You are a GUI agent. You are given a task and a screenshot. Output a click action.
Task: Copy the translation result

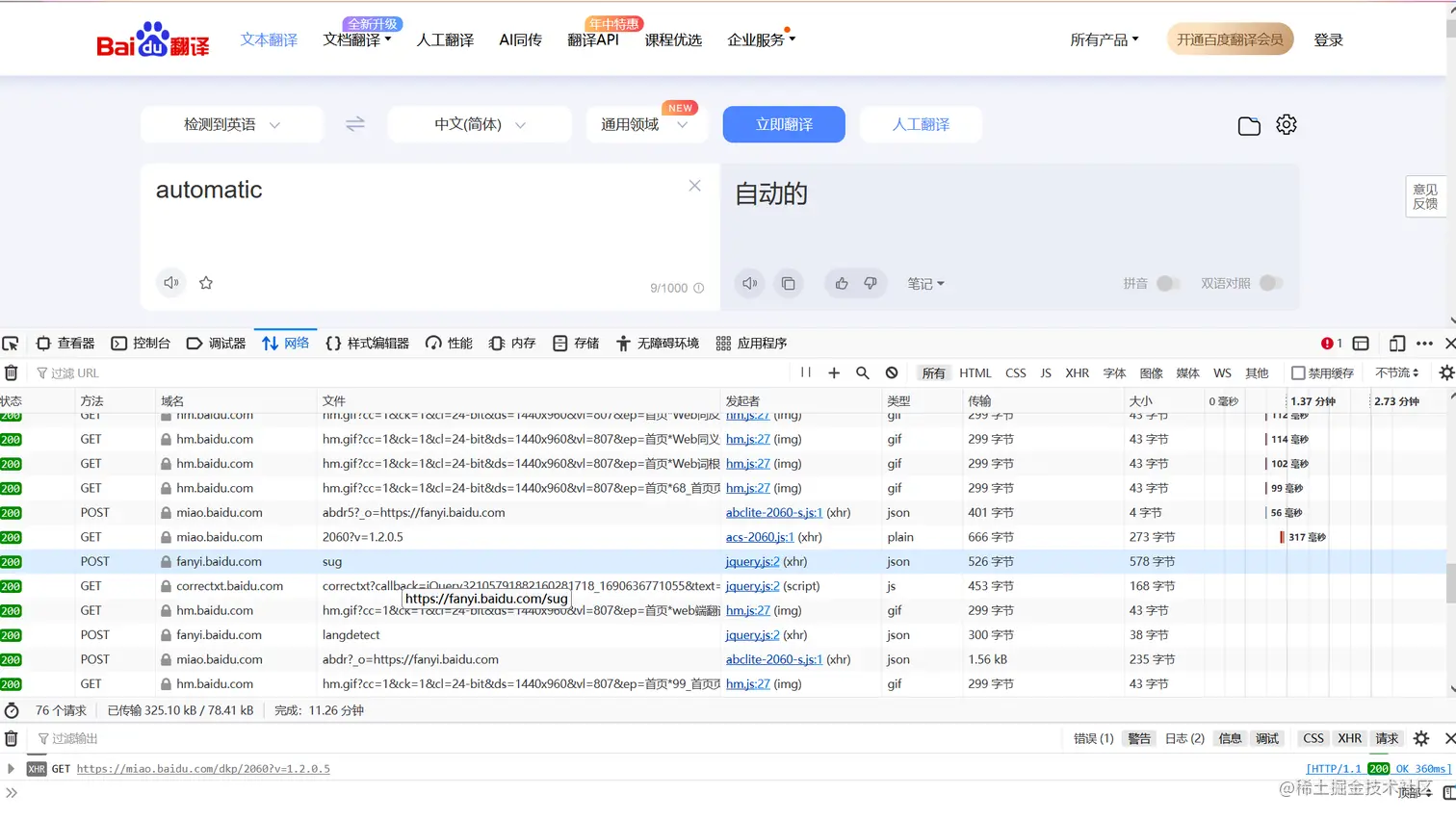click(788, 283)
